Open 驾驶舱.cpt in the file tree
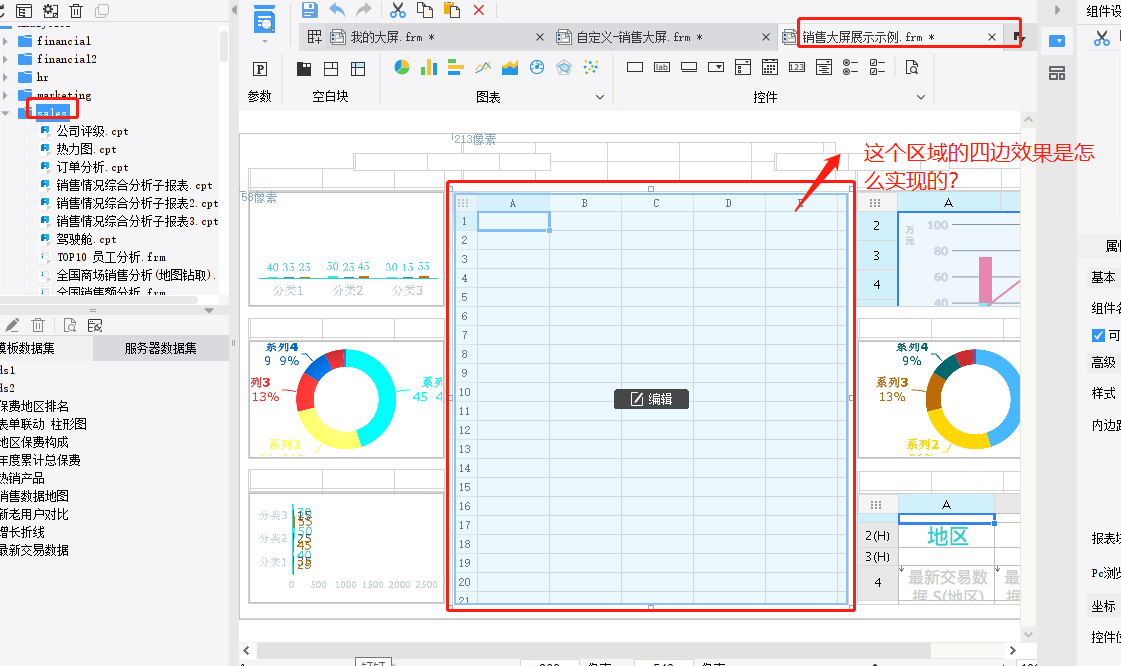Viewport: 1121px width, 666px height. pos(86,239)
